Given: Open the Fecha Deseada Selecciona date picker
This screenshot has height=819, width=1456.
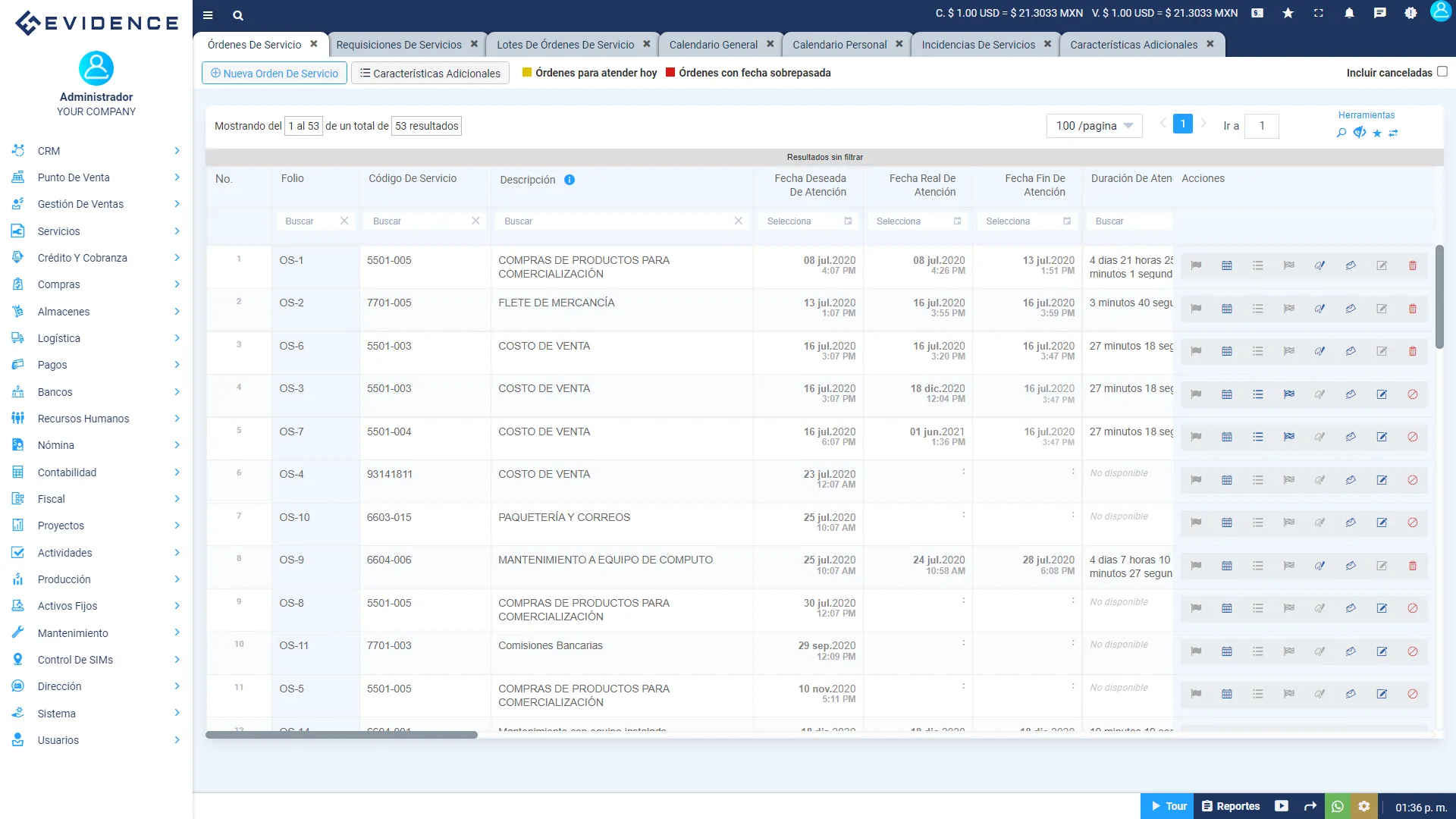Looking at the screenshot, I should (x=808, y=221).
